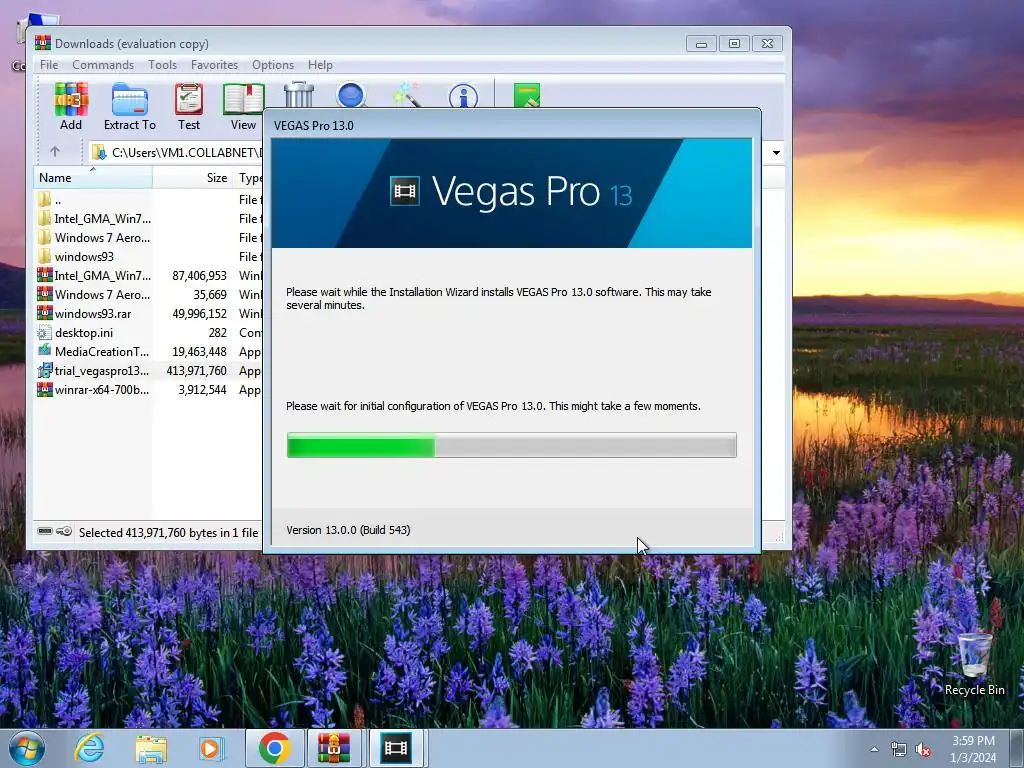Image resolution: width=1024 pixels, height=768 pixels.
Task: Click the Delete trash can toolbar icon
Action: point(299,95)
